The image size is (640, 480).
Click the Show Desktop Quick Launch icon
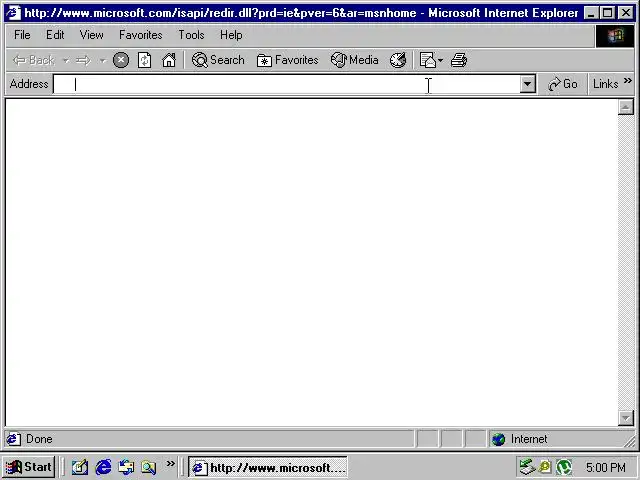click(x=80, y=467)
